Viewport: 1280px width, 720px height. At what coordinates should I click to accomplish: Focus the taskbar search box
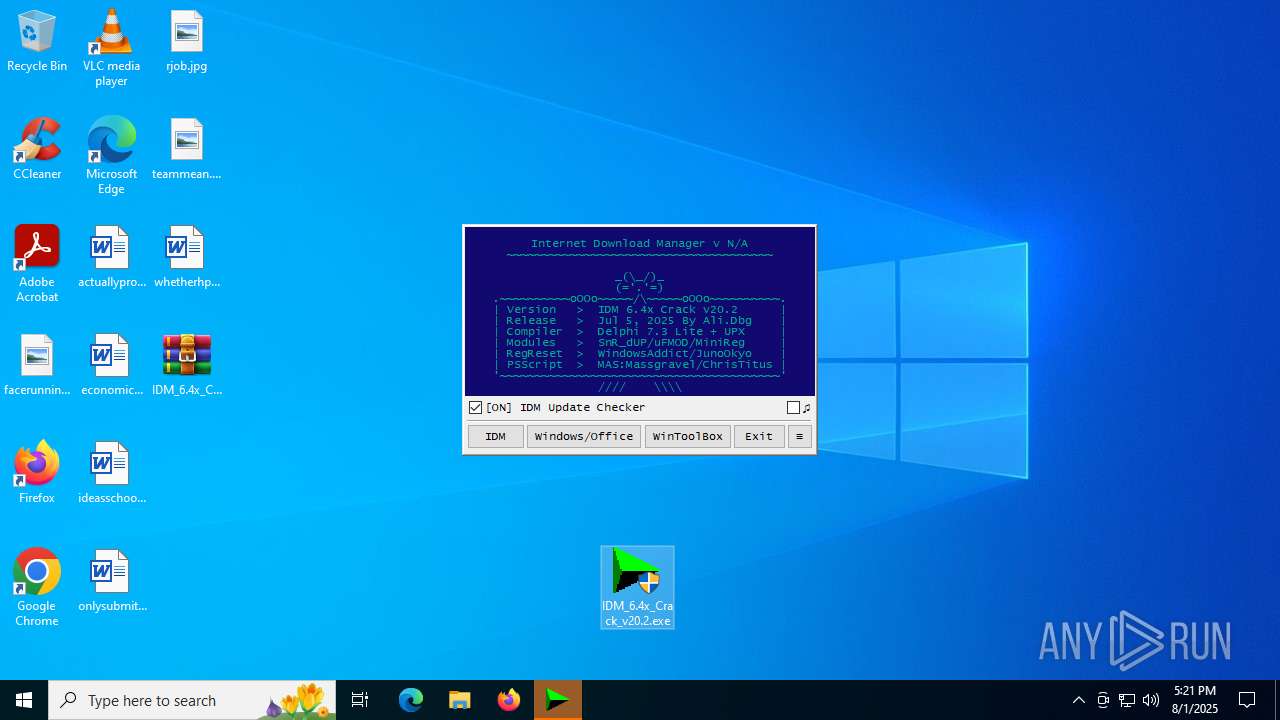pyautogui.click(x=192, y=700)
